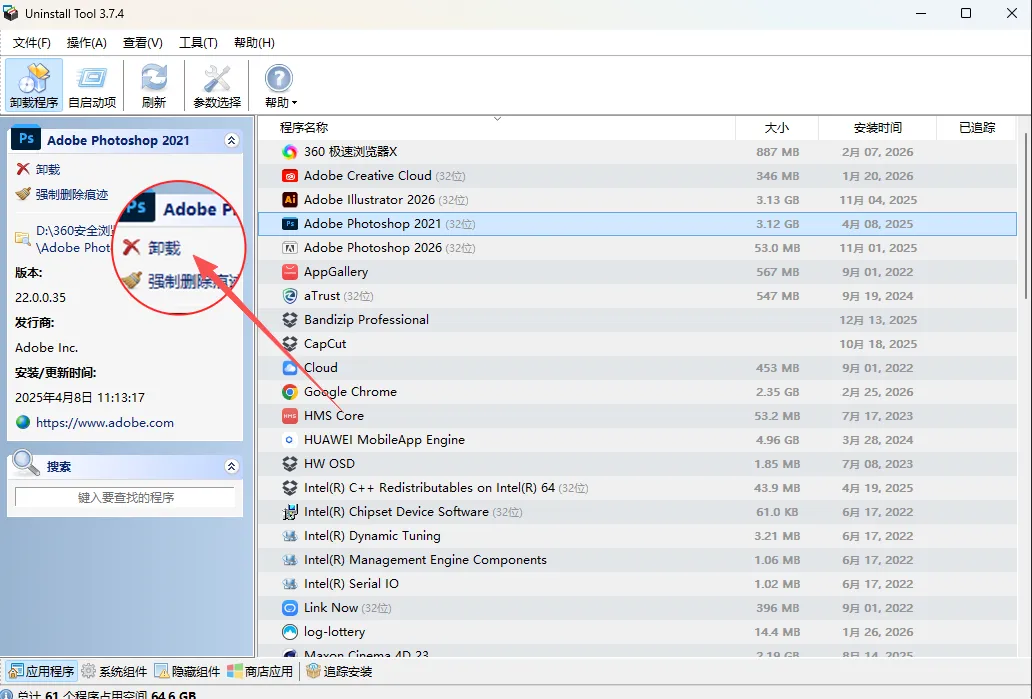The image size is (1032, 699).
Task: Sort by 已追踪 column header
Action: 977,128
